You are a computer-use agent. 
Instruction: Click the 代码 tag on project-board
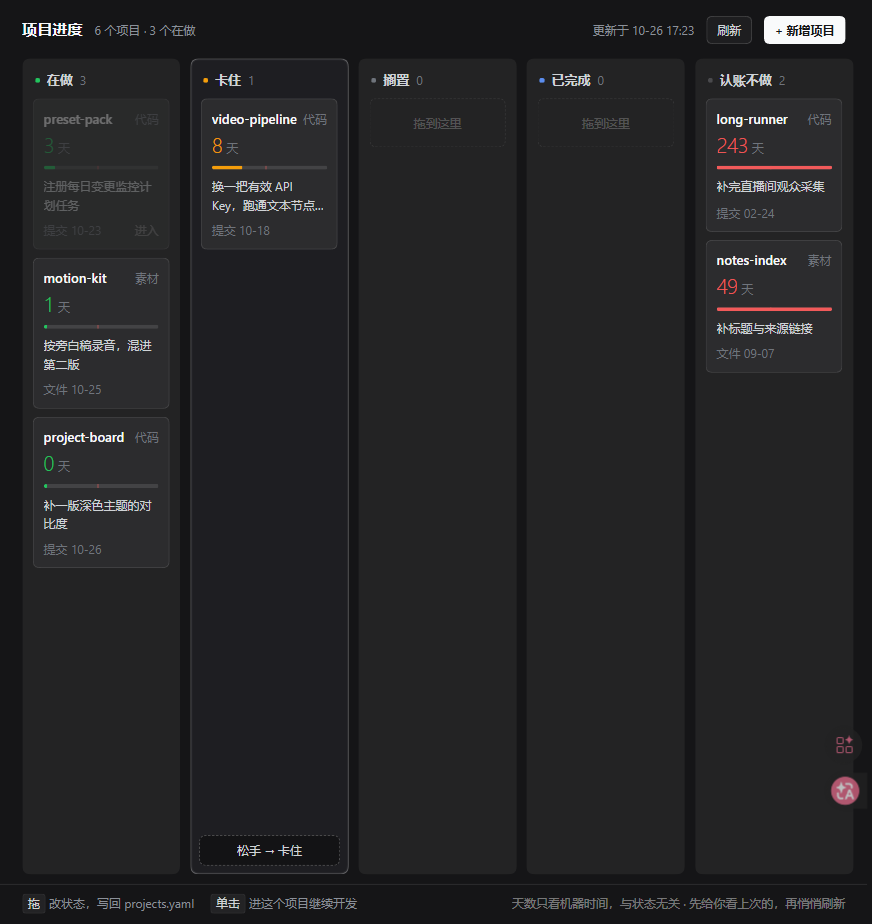(x=147, y=437)
